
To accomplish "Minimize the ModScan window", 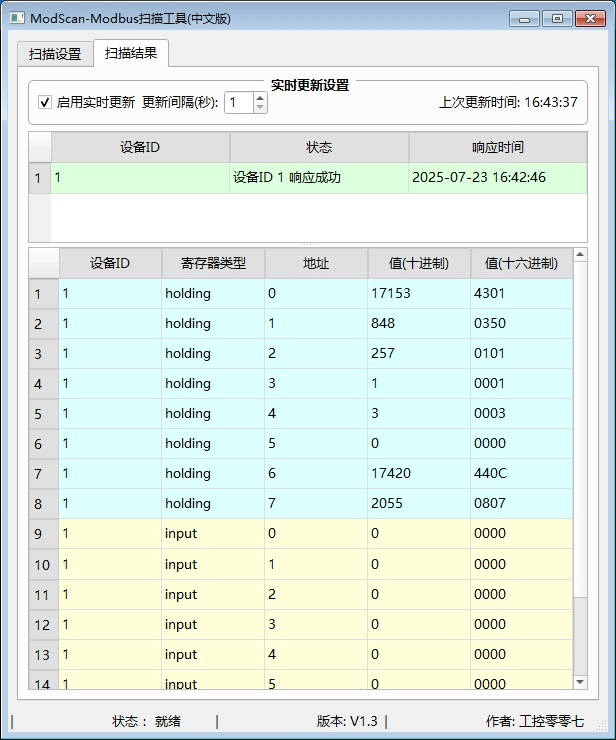I will tap(524, 19).
